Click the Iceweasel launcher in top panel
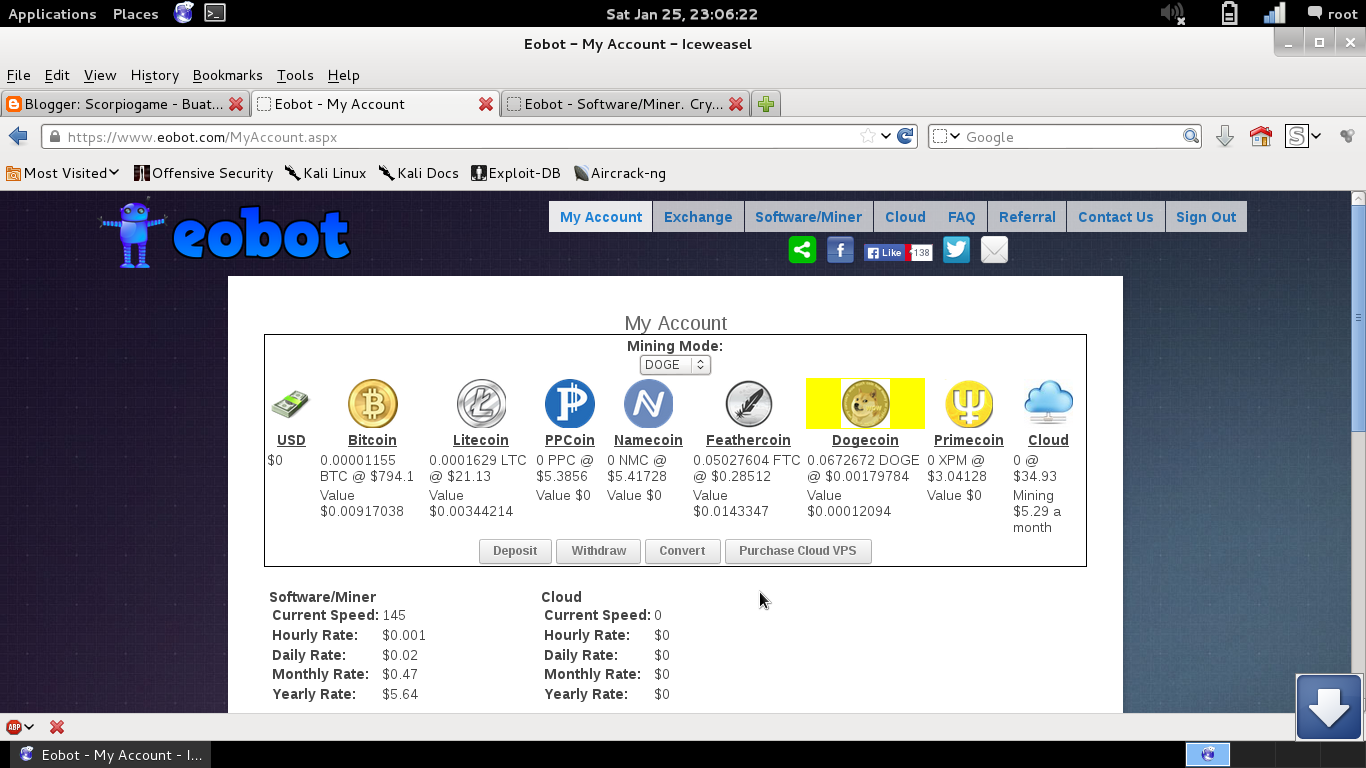 point(183,13)
